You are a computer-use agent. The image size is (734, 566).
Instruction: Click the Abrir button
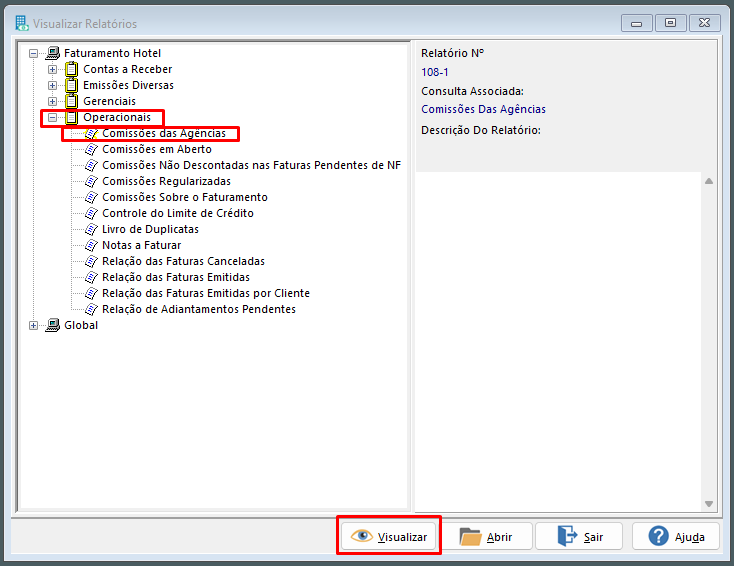click(487, 536)
